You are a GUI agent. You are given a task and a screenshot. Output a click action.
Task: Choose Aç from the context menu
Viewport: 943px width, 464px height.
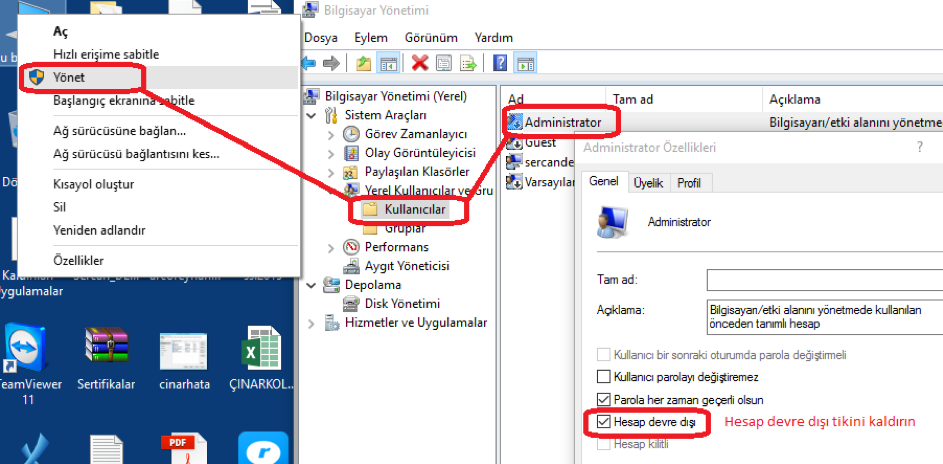(158, 32)
